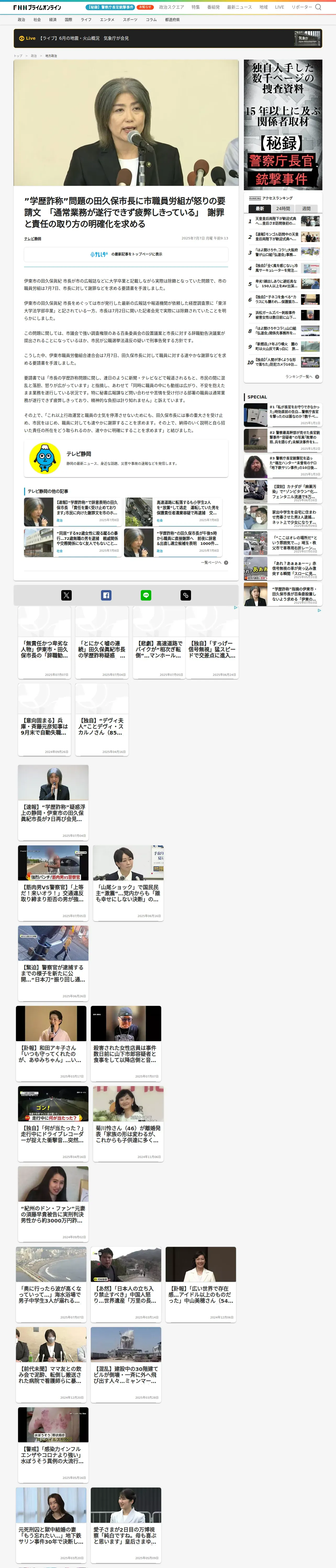This screenshot has width=336, height=1568.
Task: Open the card 紀州のドン・ファン元妻
Action: coord(53,1204)
